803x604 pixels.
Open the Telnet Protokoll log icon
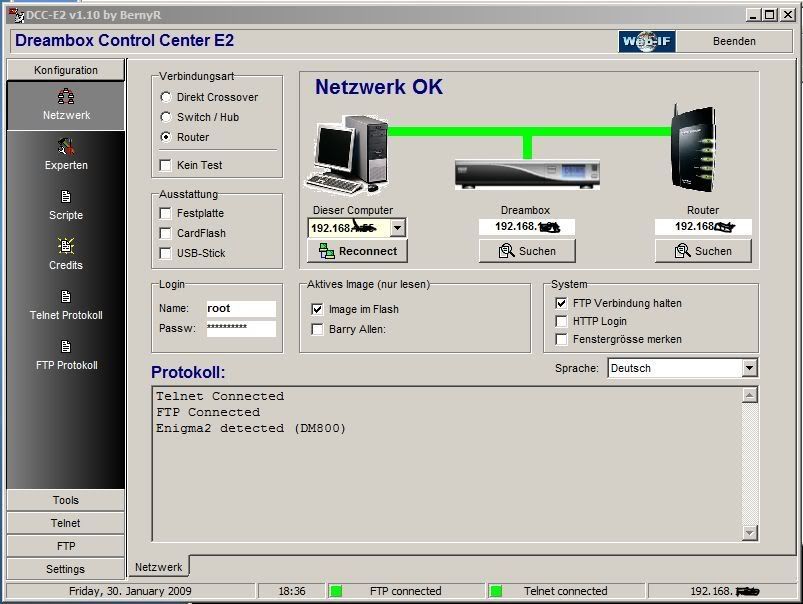click(66, 297)
